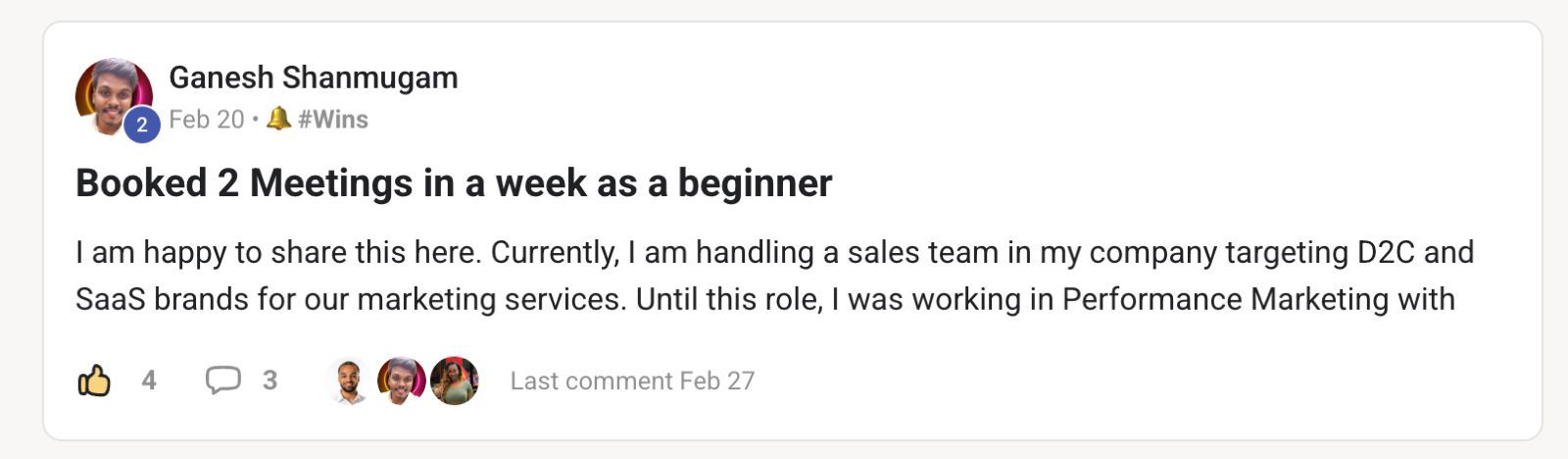Click the sentence 'I am happy to share this here'
The height and width of the screenshot is (459, 1568).
coord(277,253)
